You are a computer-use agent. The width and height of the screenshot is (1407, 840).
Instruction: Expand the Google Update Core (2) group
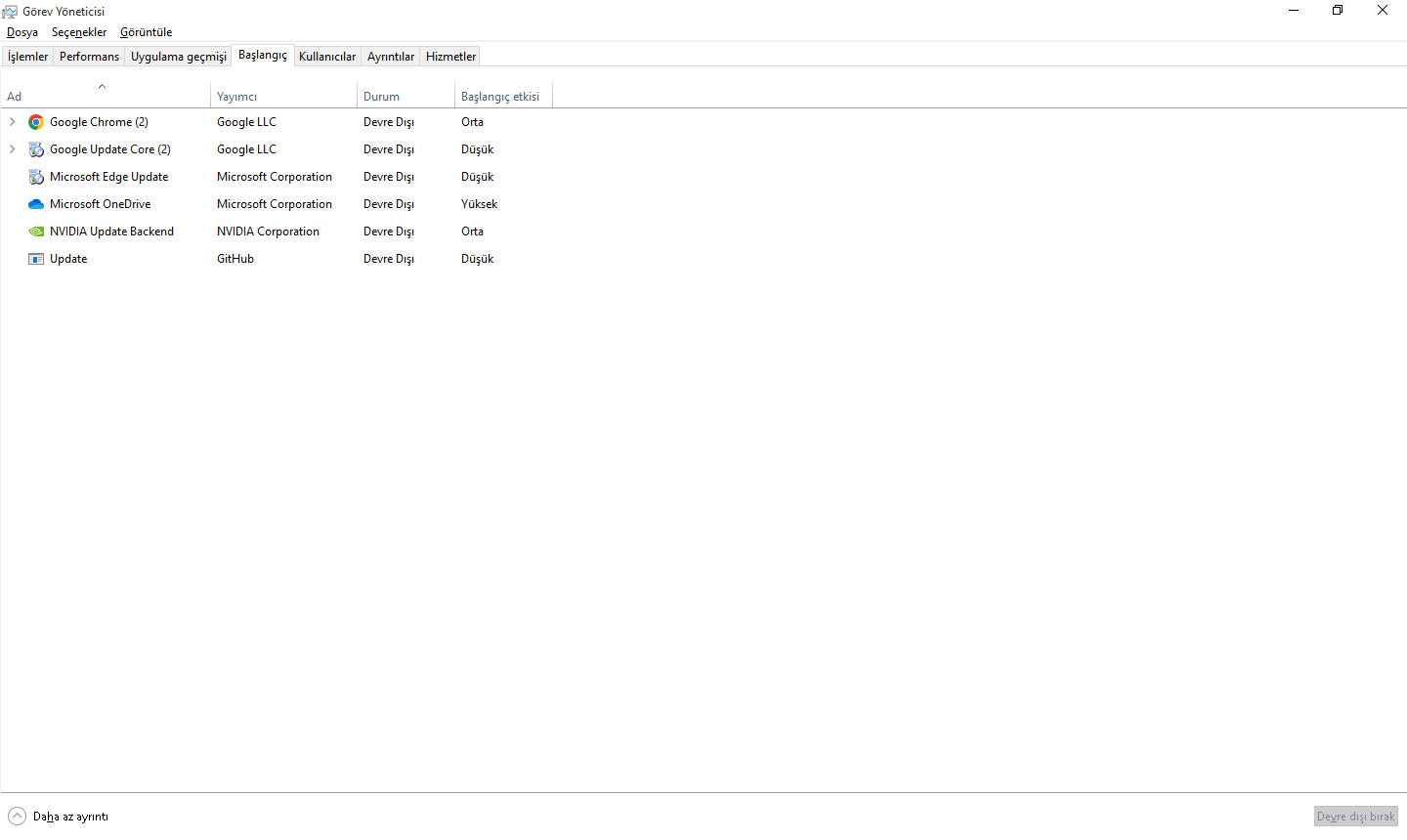(x=12, y=149)
